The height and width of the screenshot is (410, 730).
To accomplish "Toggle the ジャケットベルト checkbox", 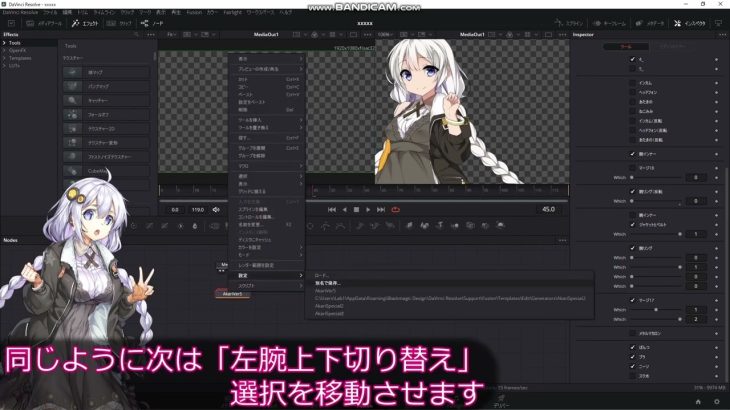I will [632, 225].
